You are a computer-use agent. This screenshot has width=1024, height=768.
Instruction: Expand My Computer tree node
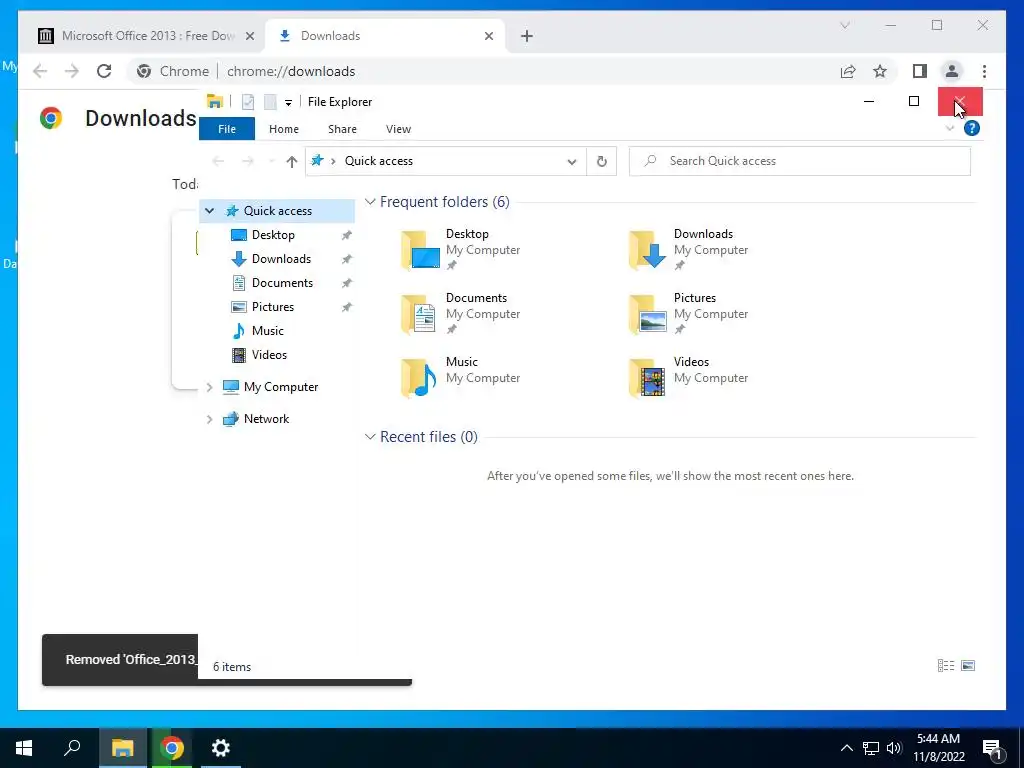(x=210, y=387)
